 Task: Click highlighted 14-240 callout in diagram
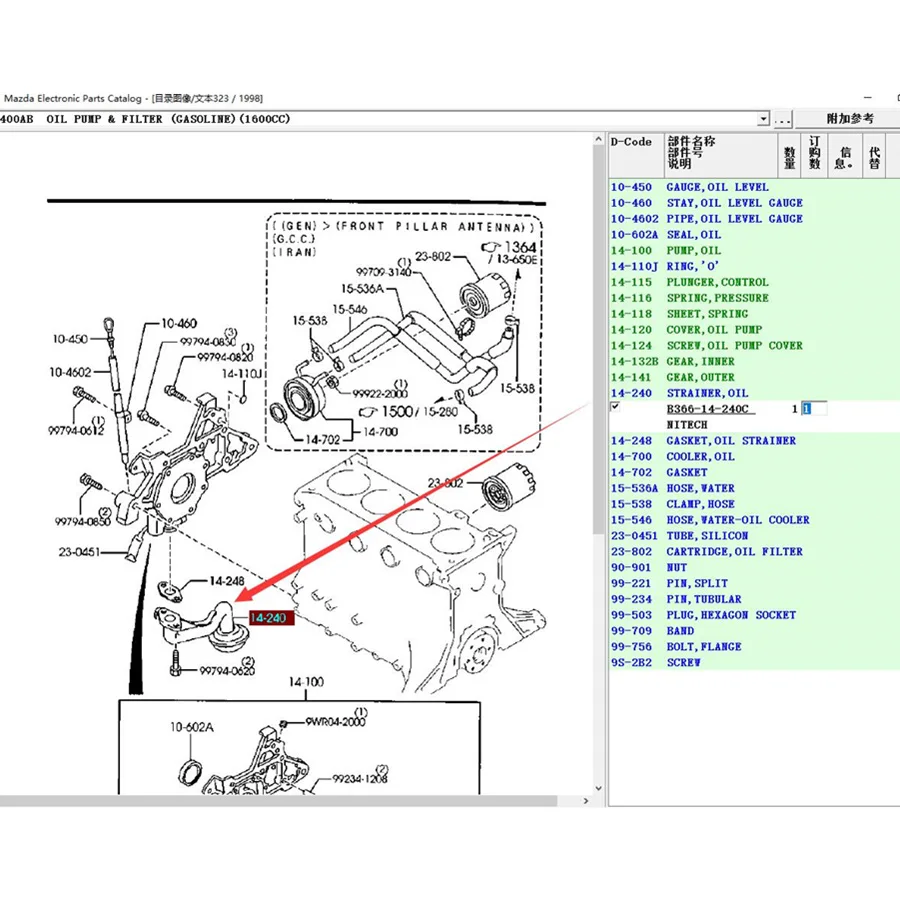point(271,618)
